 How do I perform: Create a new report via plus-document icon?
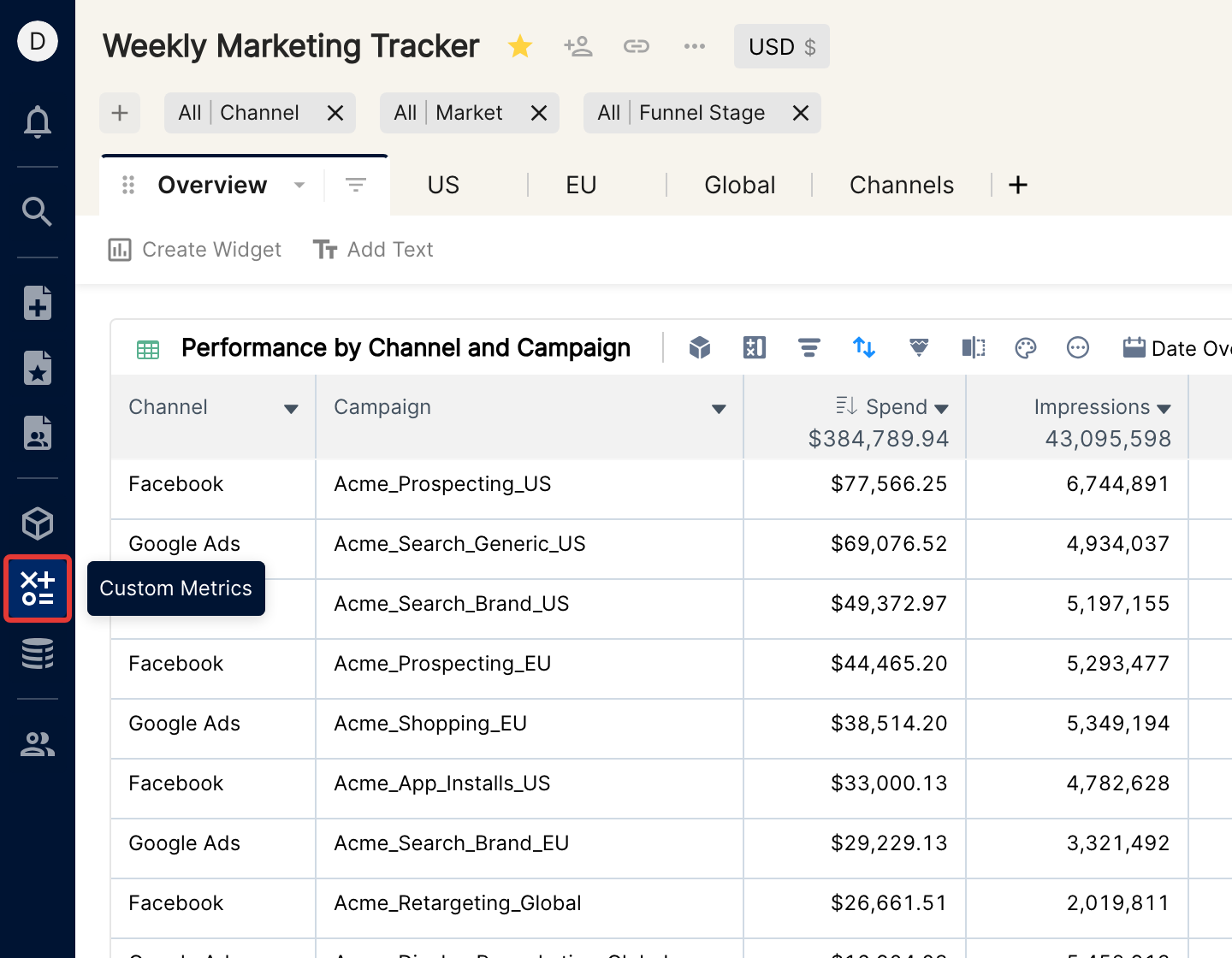tap(38, 303)
